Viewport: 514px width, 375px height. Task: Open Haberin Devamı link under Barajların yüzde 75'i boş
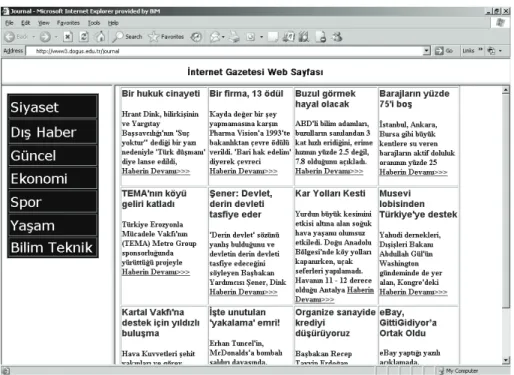[x=413, y=172]
